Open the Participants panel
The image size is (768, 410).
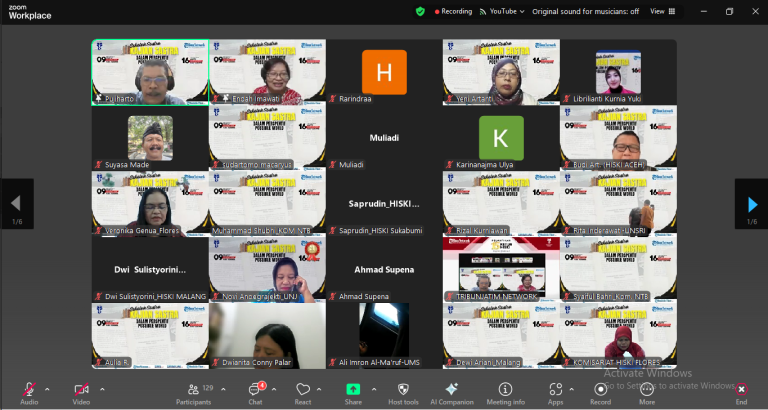tap(191, 389)
